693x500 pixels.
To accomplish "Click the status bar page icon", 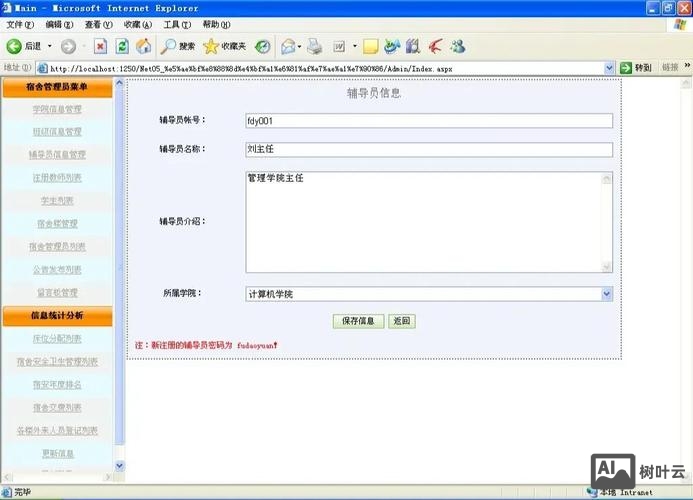I will click(7, 492).
